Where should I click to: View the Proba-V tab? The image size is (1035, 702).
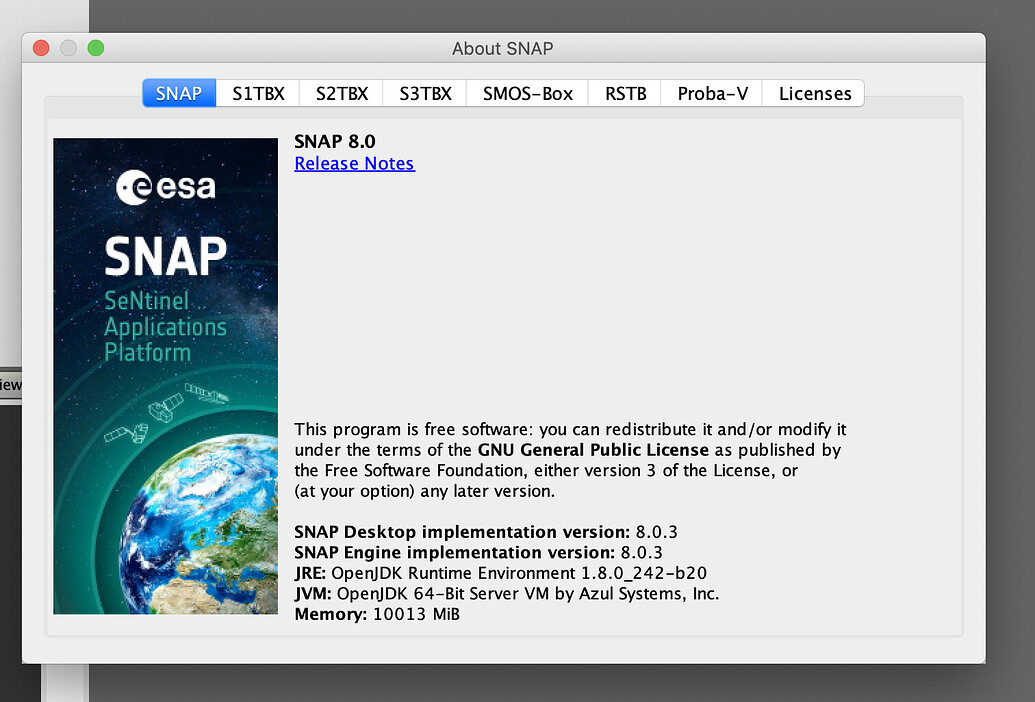[x=712, y=93]
